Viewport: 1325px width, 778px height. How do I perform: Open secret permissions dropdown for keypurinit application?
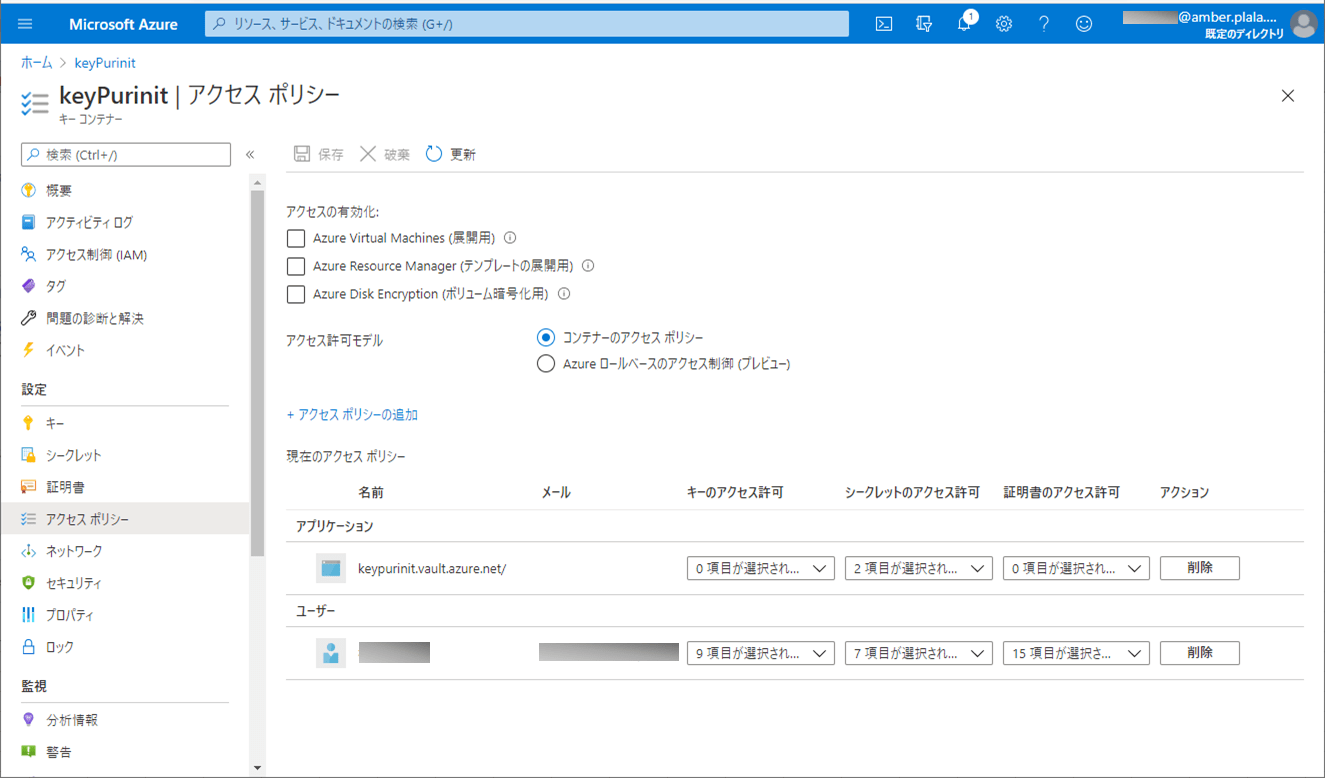point(919,568)
